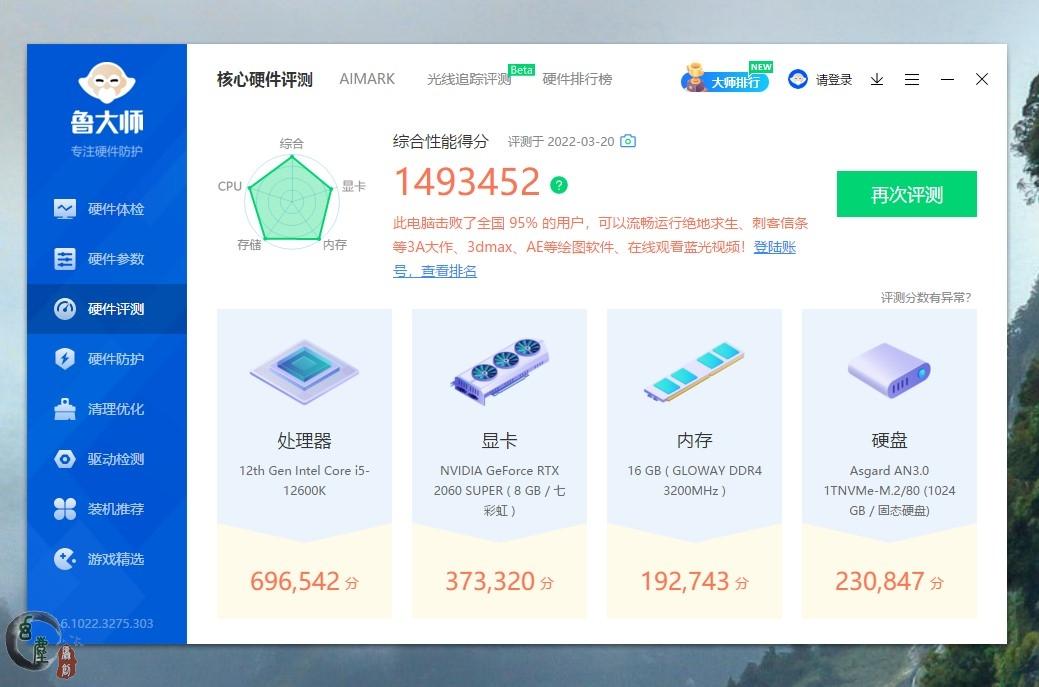Click the NEW badge on 大师排行
The height and width of the screenshot is (687, 1039).
(x=761, y=67)
